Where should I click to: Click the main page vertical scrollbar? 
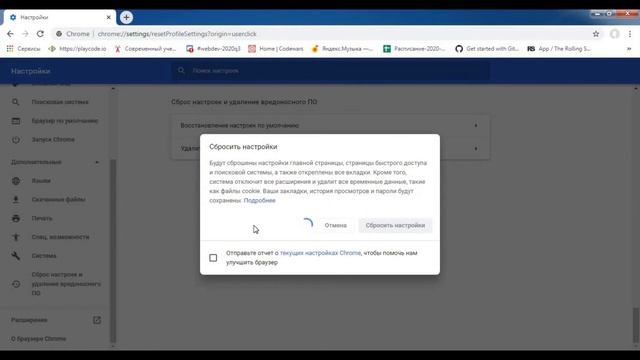click(636, 325)
